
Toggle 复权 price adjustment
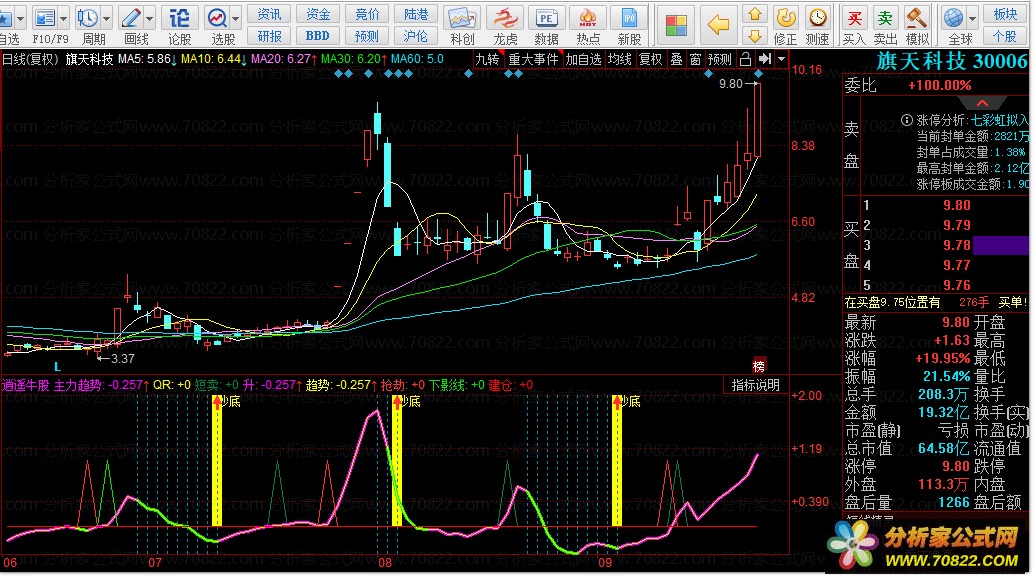(x=650, y=59)
